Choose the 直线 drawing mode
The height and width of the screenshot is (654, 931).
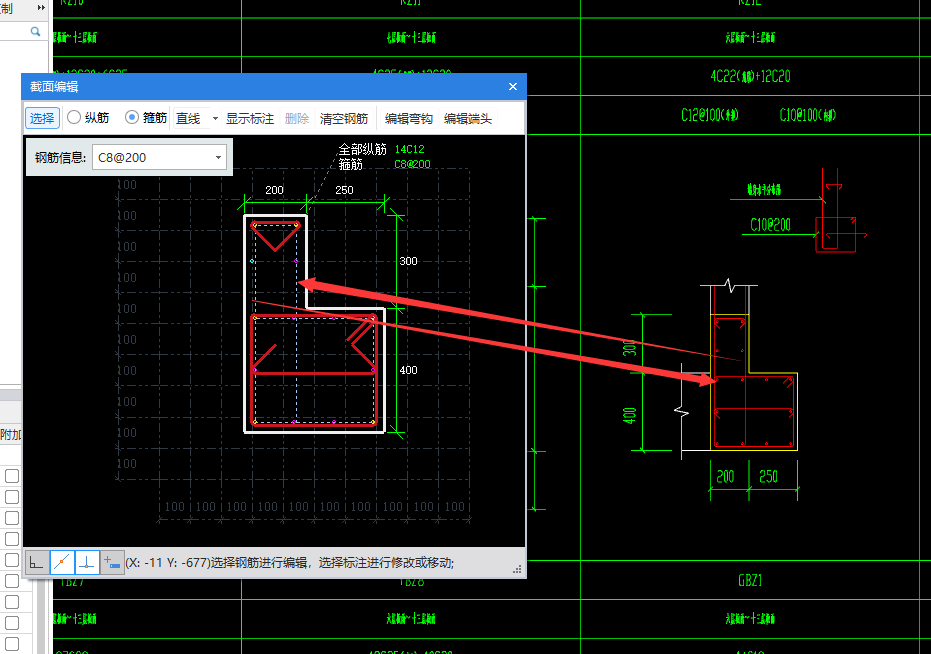pos(188,119)
